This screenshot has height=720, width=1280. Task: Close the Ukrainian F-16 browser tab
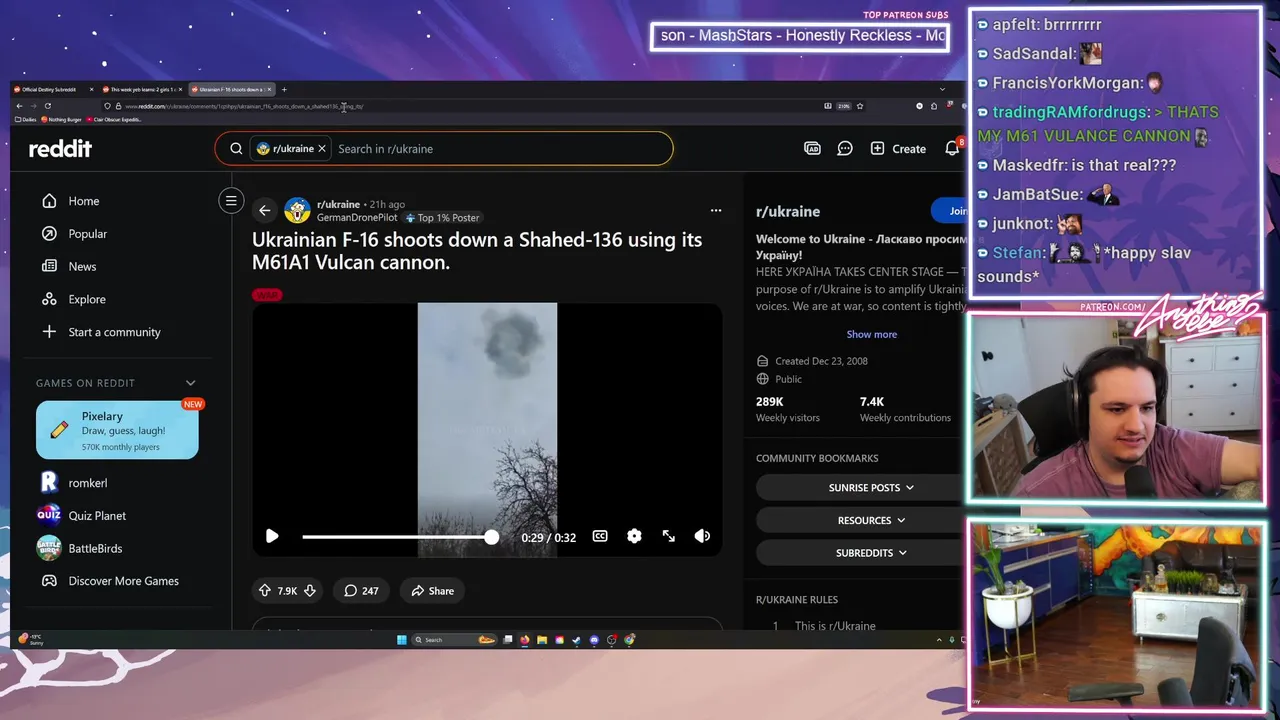click(268, 89)
